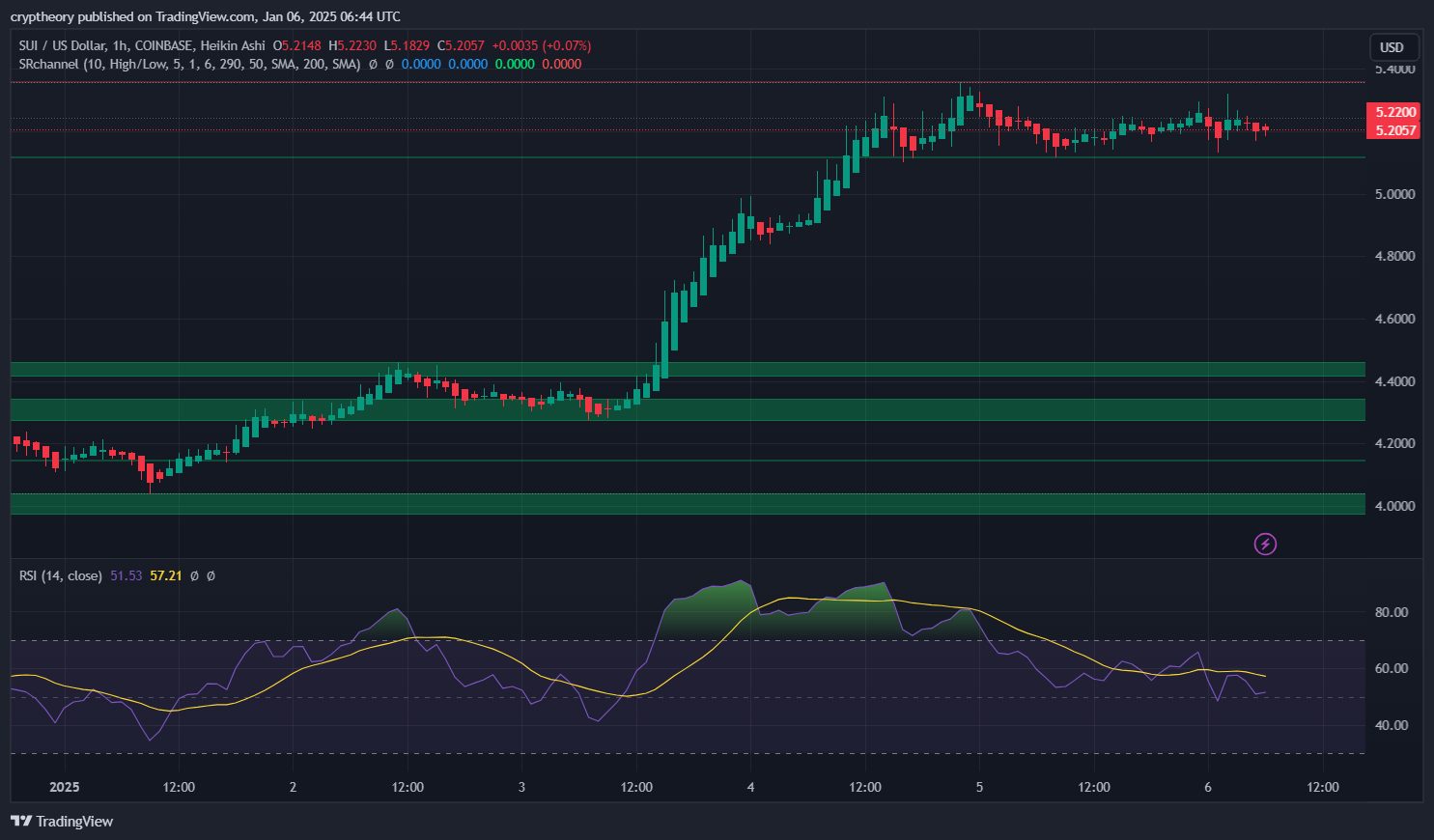Click the purple lightning bolt icon
The image size is (1434, 840).
click(1265, 545)
